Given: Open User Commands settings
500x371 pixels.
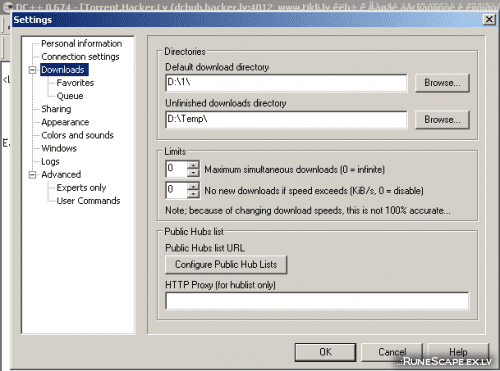Looking at the screenshot, I should 88,201.
